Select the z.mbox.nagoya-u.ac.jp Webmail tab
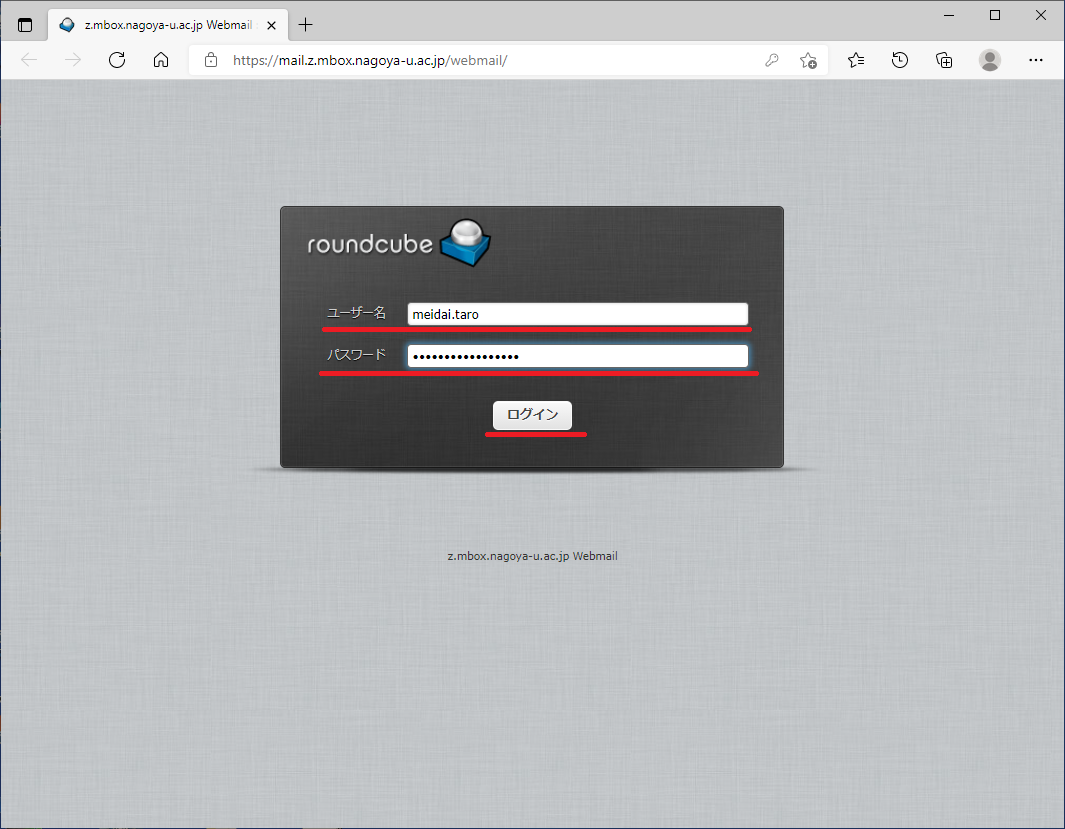 (x=165, y=25)
